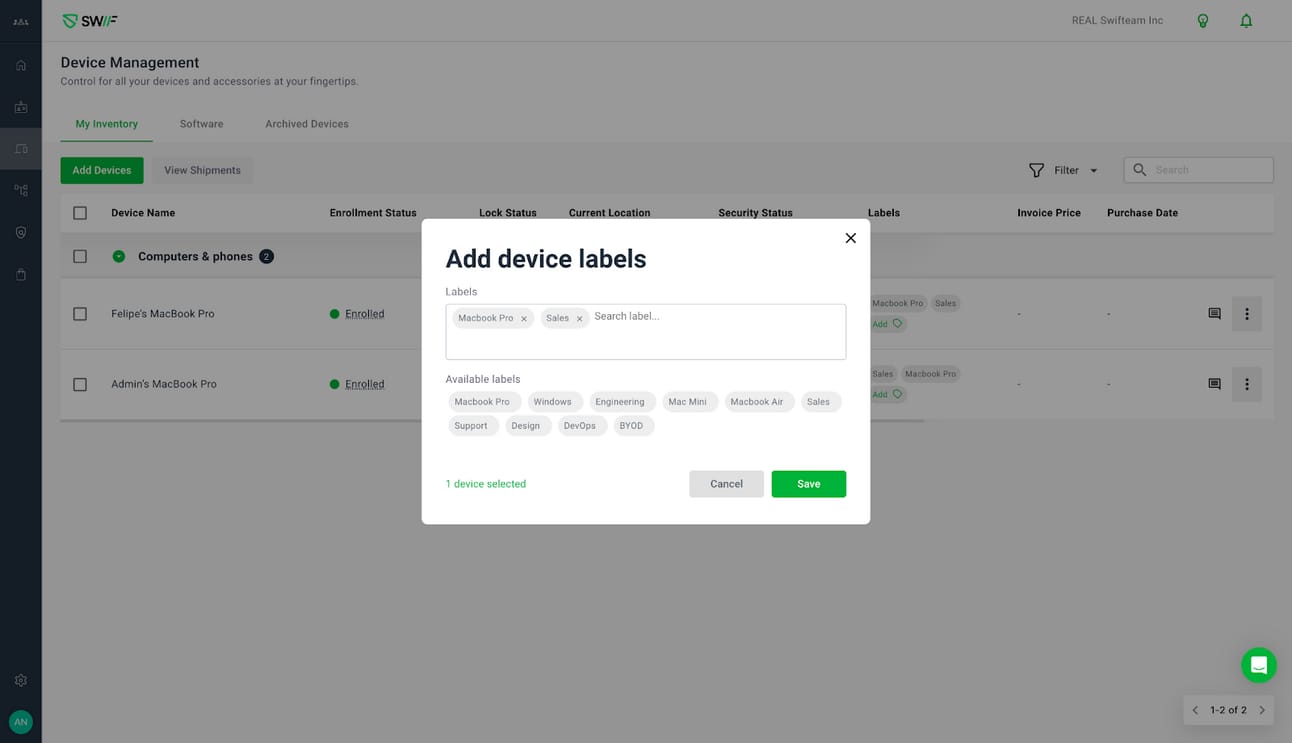This screenshot has height=743, width=1292.
Task: Cancel the label dialog
Action: [x=726, y=484]
